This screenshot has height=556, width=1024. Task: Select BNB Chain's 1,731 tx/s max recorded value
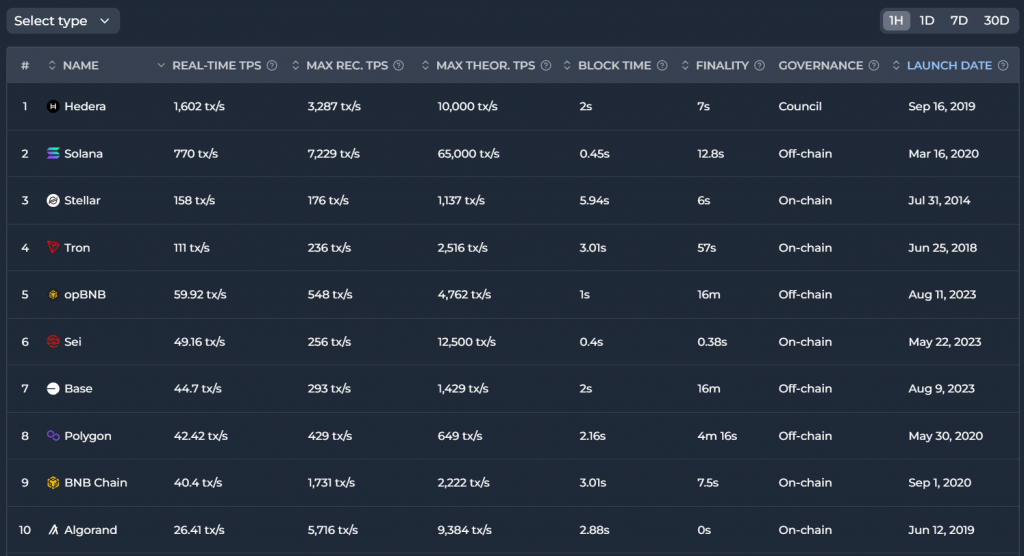click(331, 483)
